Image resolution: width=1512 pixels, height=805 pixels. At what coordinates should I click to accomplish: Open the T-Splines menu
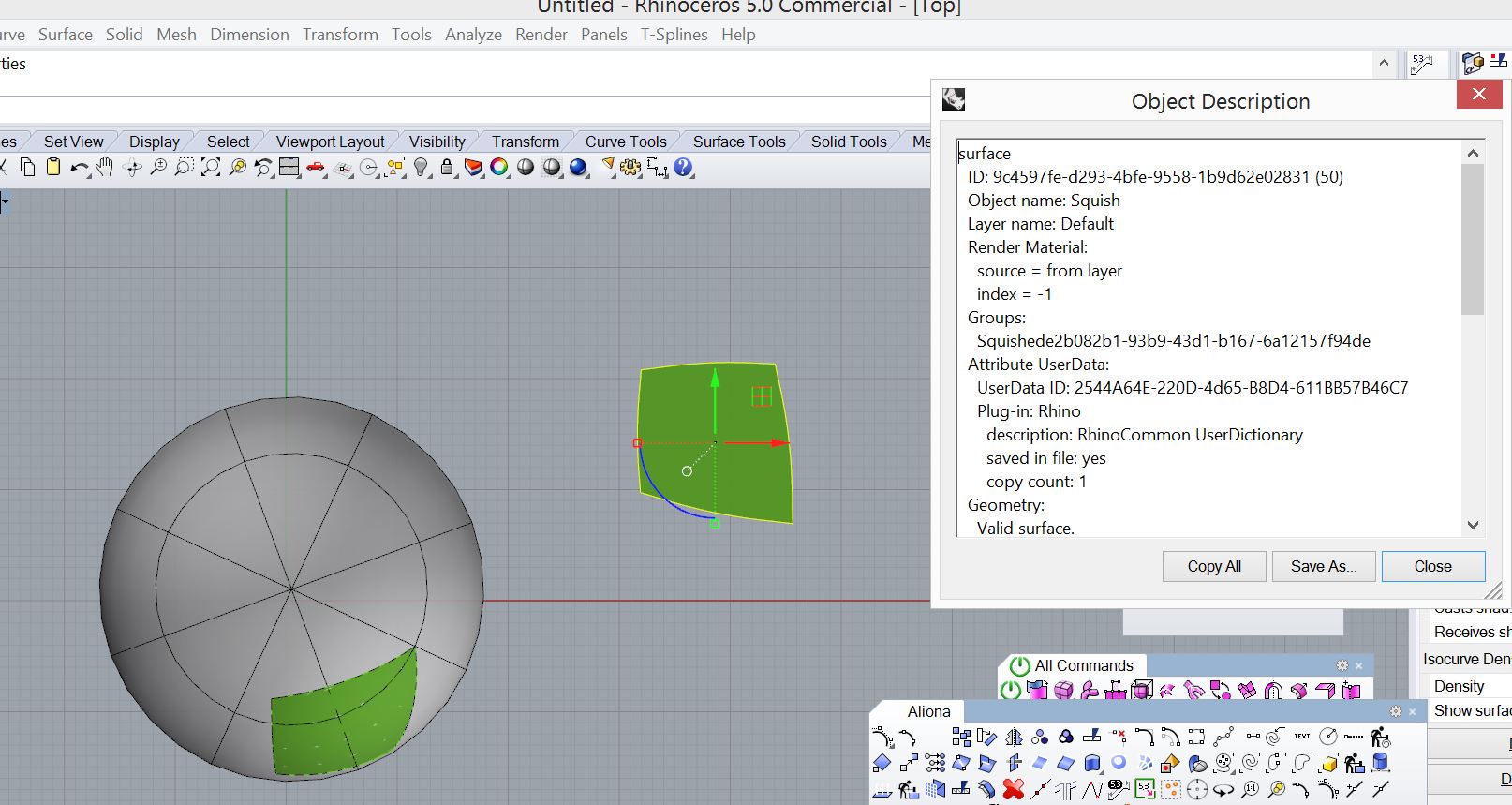point(674,35)
